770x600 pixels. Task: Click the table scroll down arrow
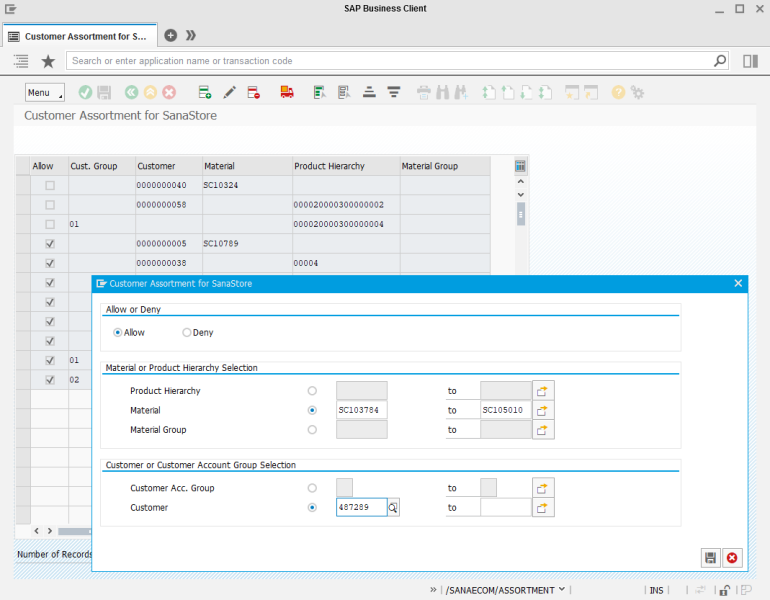pos(521,194)
